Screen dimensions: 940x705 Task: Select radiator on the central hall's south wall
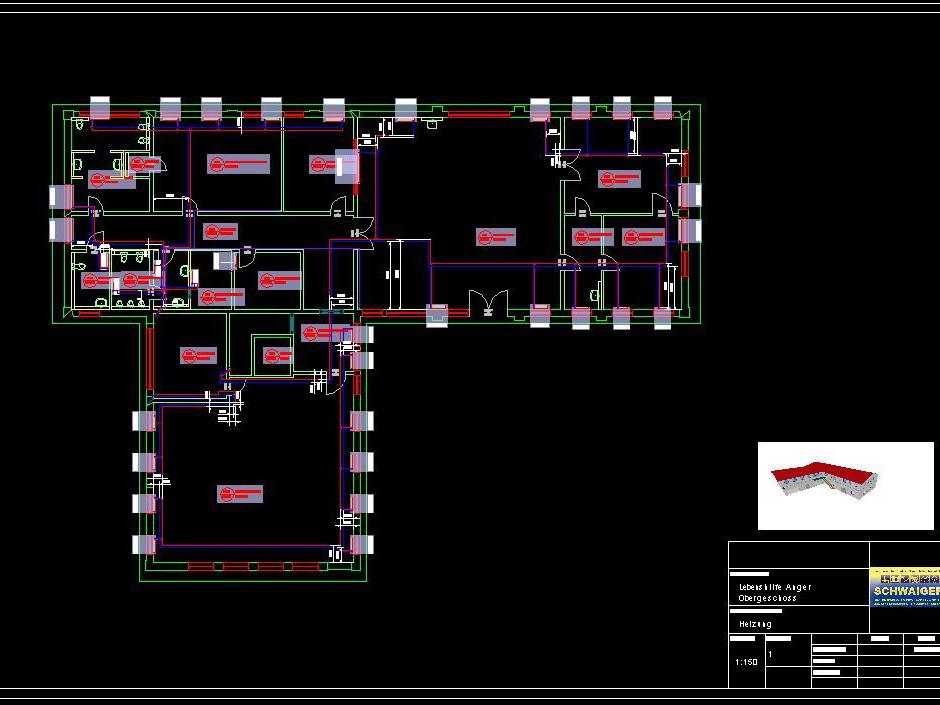point(437,317)
